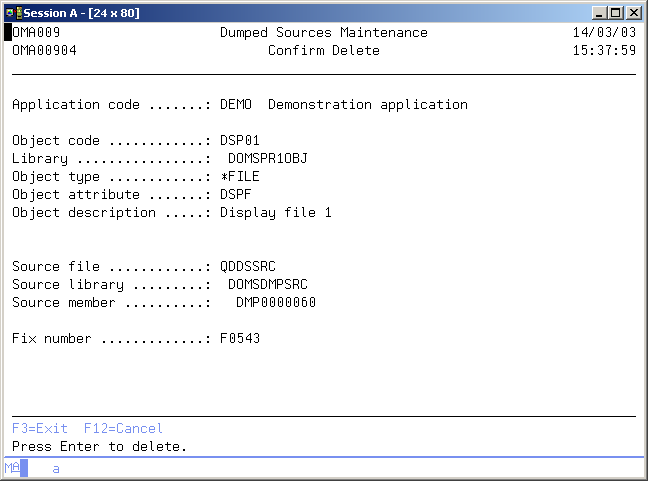Select the DOMSDMPSRC source library value
The width and height of the screenshot is (648, 481).
[268, 284]
